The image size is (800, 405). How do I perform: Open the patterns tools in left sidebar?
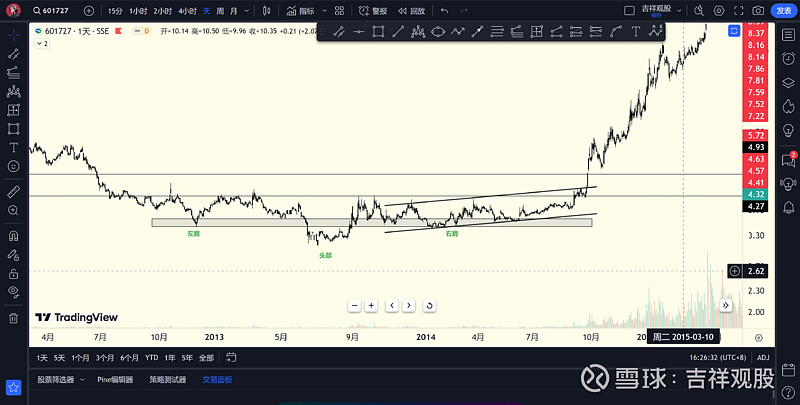tap(14, 91)
